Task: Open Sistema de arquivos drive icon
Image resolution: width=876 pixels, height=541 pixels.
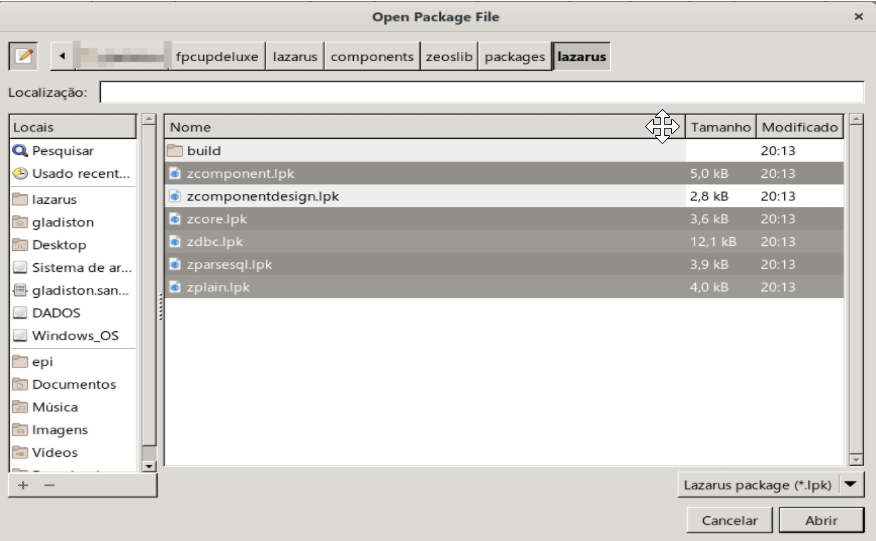Action: point(20,268)
